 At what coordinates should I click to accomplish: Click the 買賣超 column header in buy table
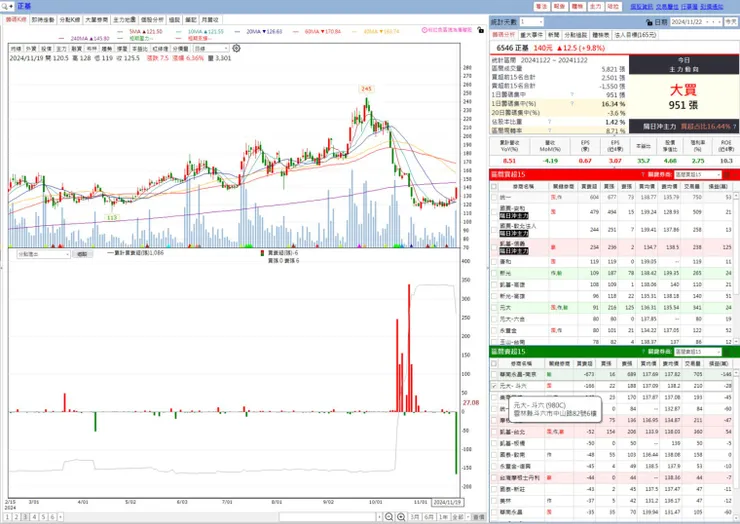click(588, 186)
